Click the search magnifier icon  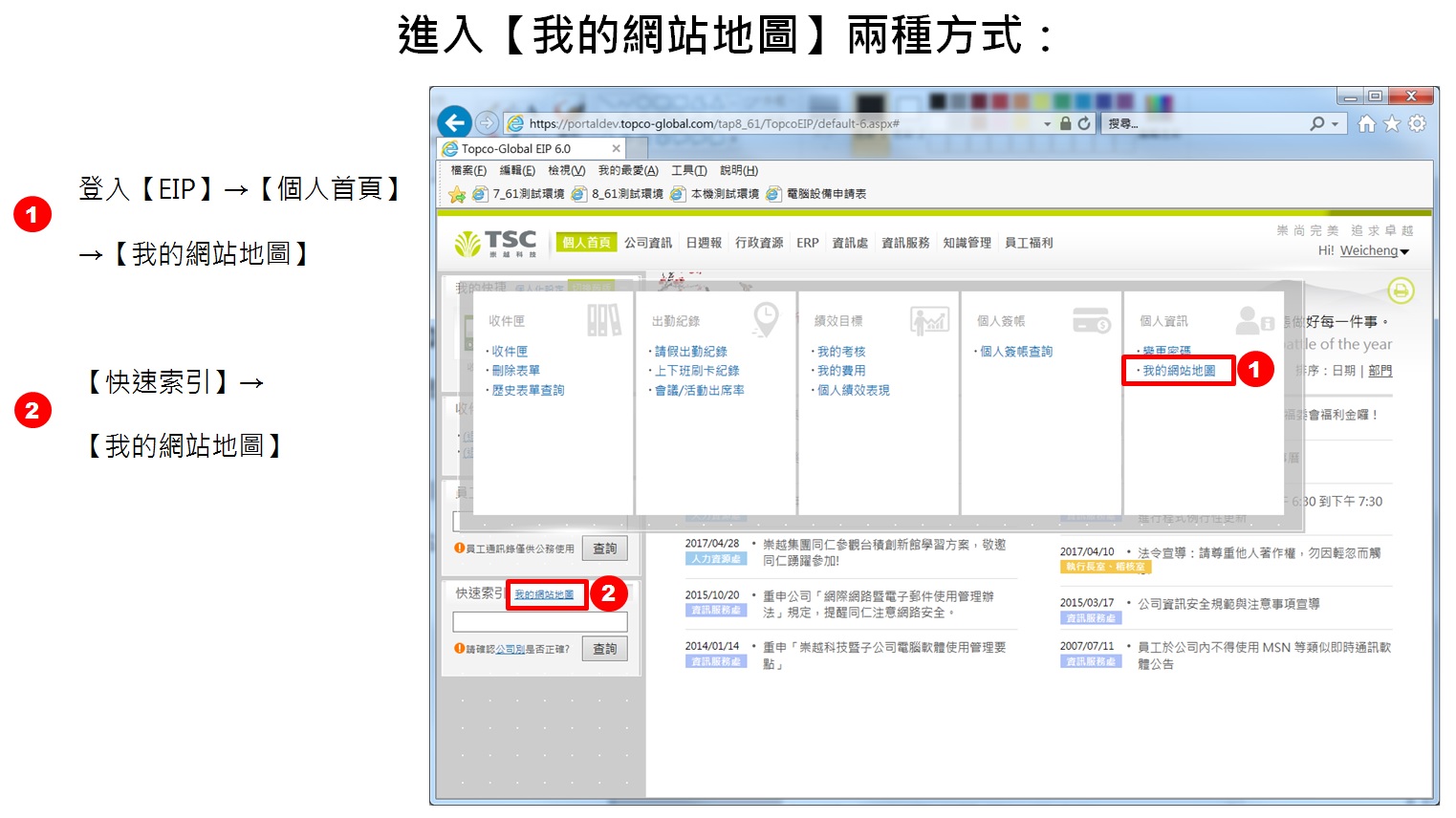coord(1317,123)
